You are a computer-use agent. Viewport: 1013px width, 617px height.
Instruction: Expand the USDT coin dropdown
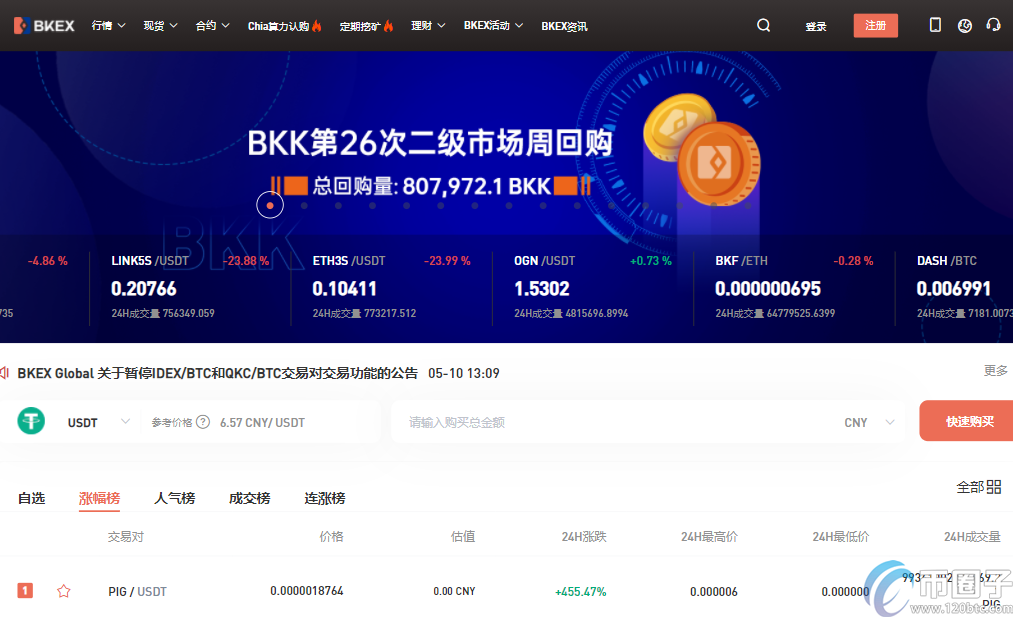click(125, 422)
